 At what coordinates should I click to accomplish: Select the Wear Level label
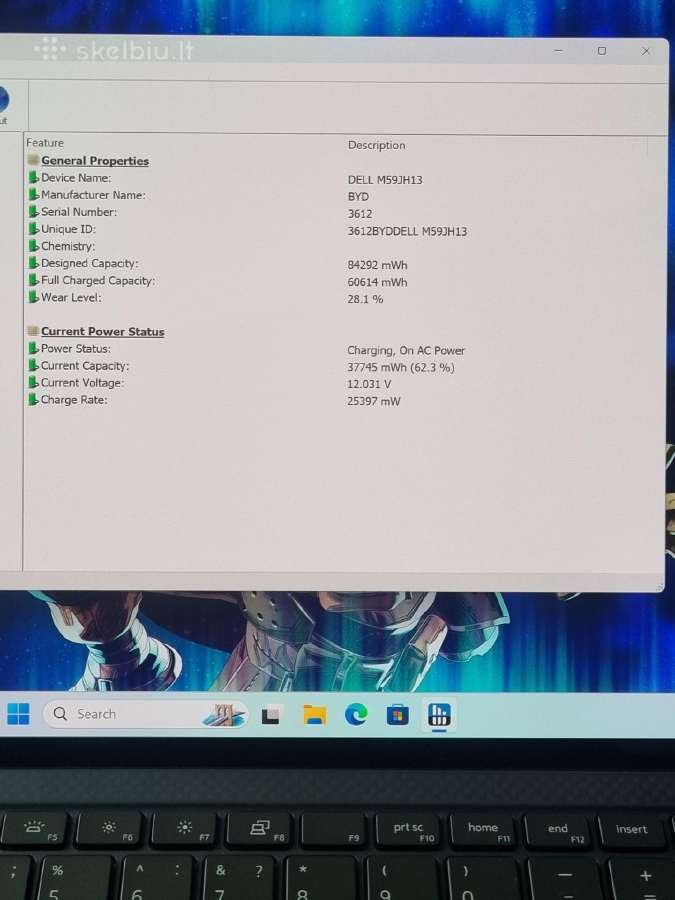(x=71, y=297)
